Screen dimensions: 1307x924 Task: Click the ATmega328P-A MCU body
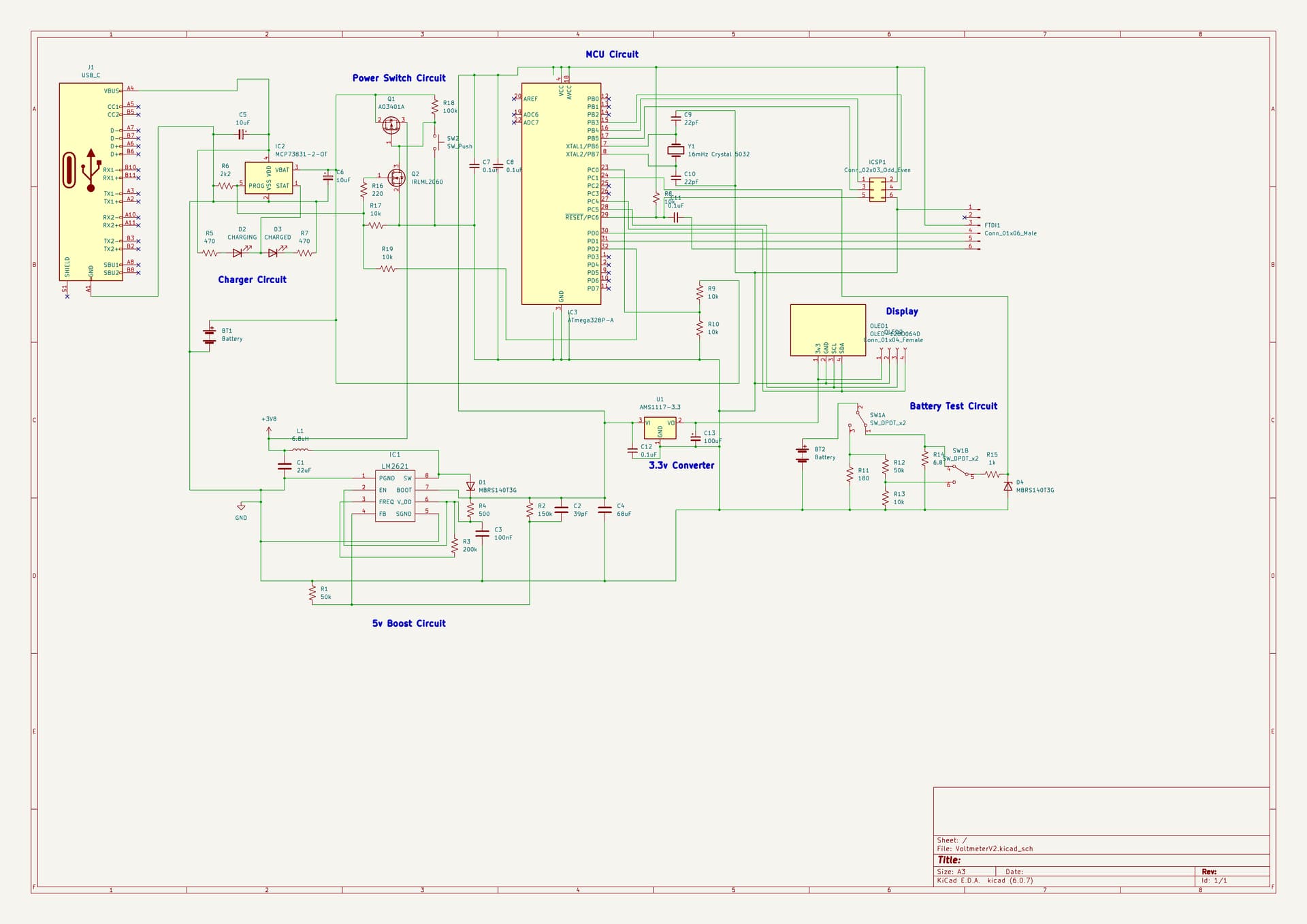(561, 194)
